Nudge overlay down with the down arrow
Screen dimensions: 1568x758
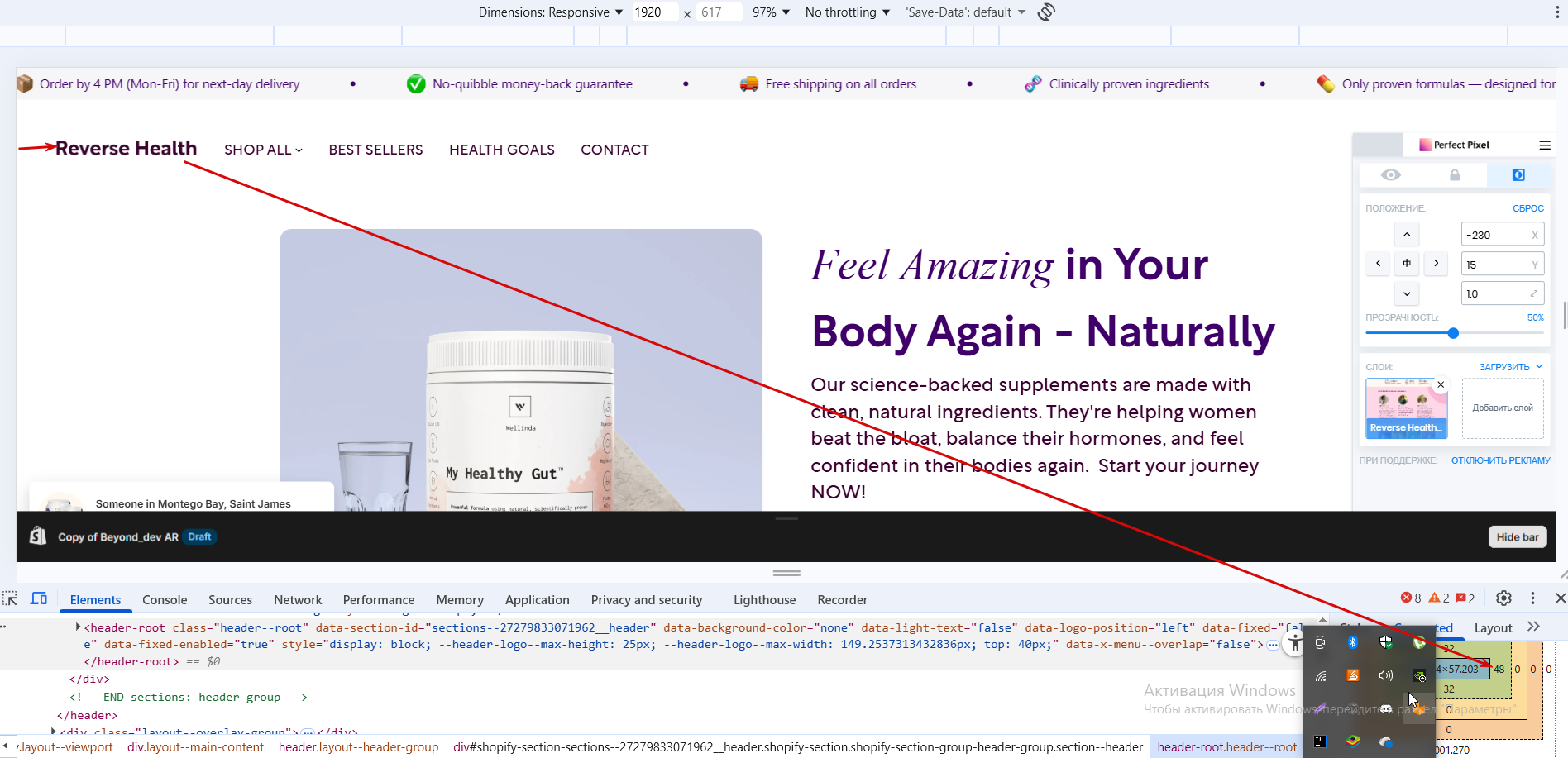1407,293
